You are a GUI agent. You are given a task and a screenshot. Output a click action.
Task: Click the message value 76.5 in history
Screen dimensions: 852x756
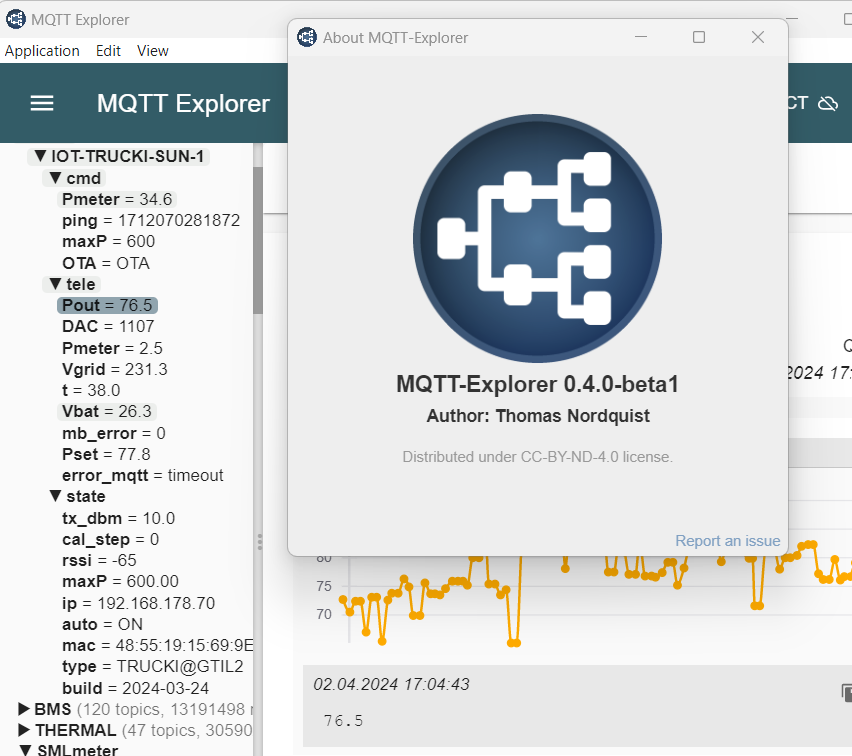[x=343, y=721]
